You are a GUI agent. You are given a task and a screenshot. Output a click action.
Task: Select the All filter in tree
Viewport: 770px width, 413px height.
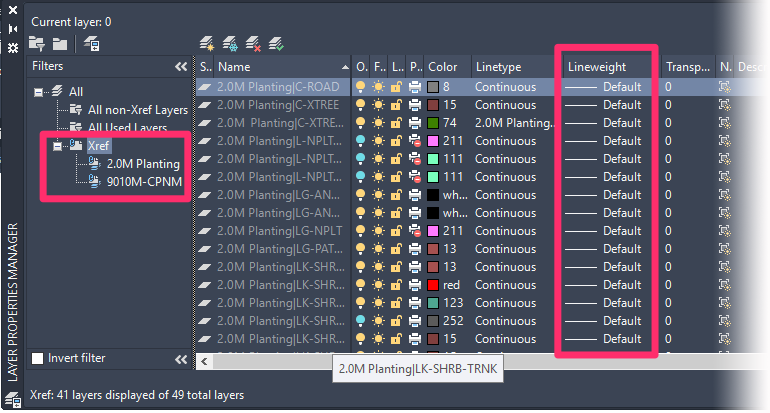tap(76, 92)
